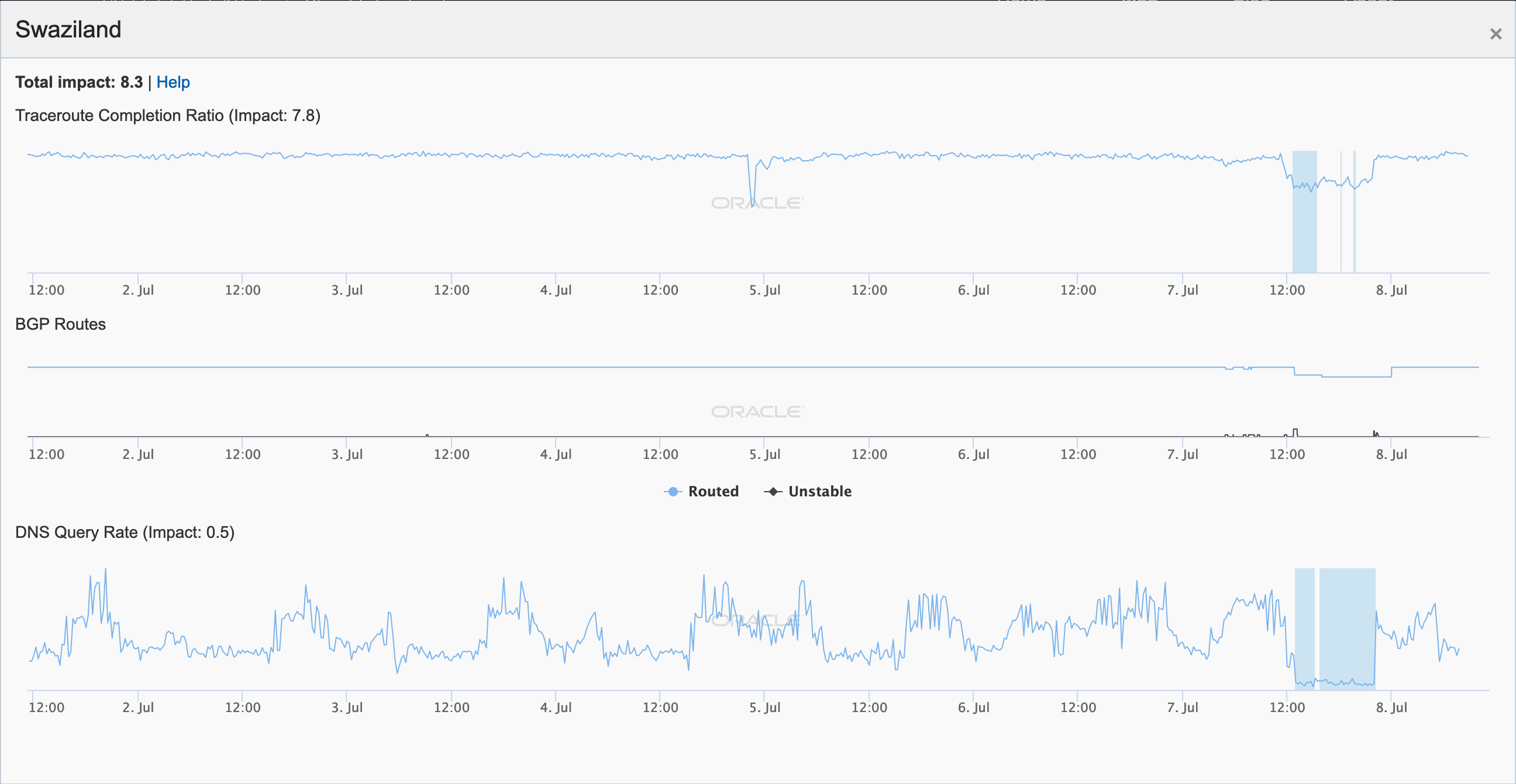The width and height of the screenshot is (1516, 784).
Task: Toggle the Unstable legend series
Action: coord(819,491)
